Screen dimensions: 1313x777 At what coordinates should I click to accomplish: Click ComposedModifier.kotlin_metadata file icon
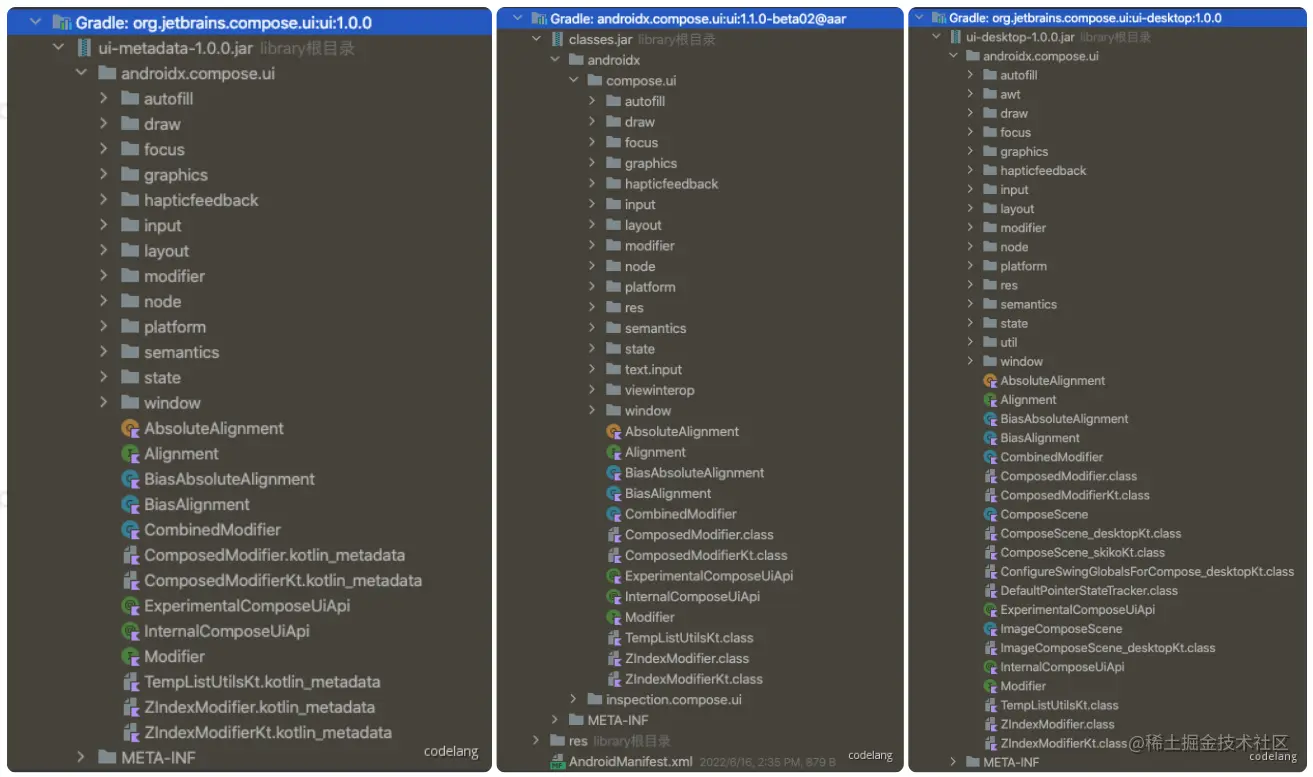130,555
